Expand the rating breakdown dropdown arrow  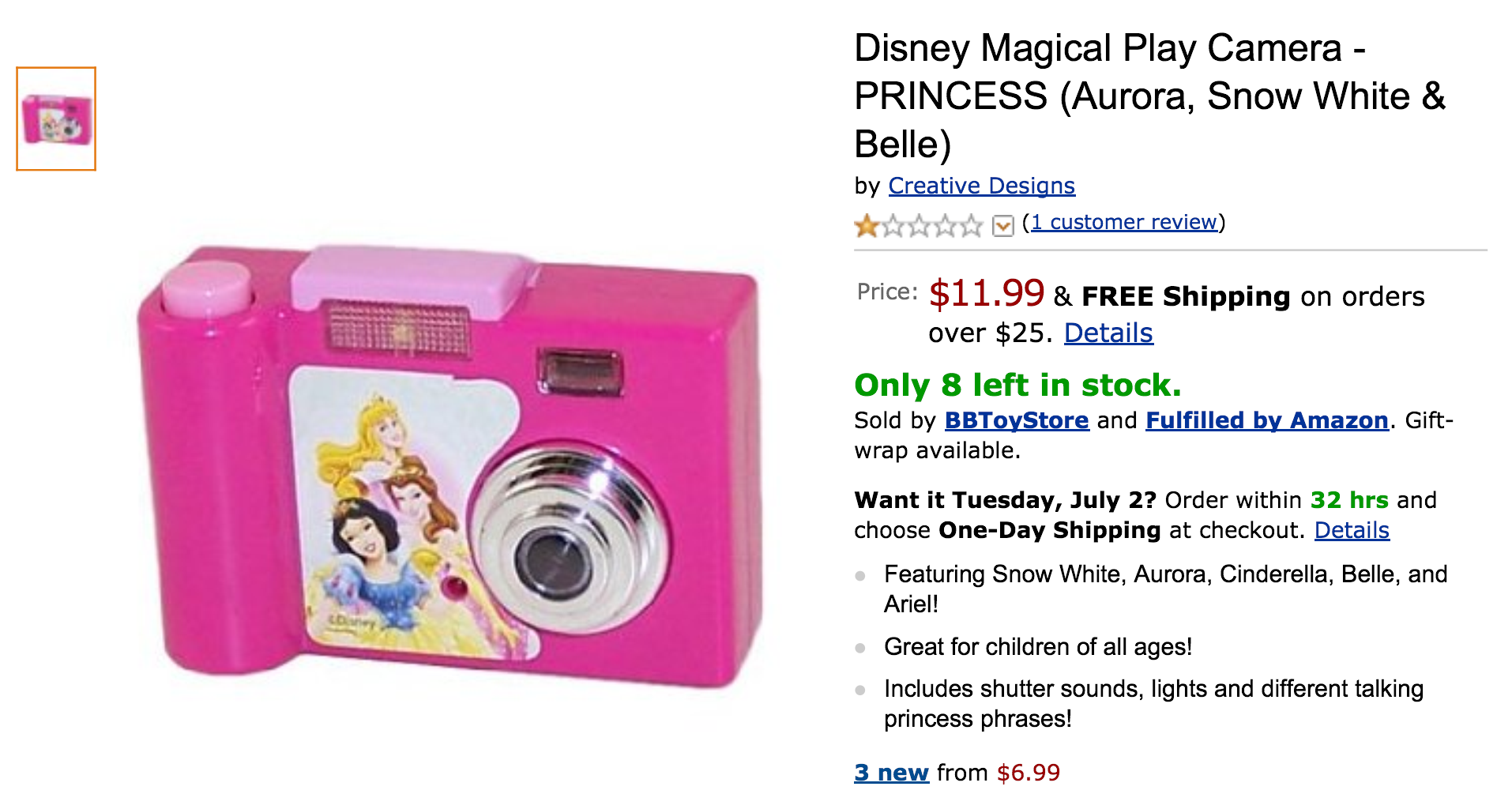[1002, 226]
